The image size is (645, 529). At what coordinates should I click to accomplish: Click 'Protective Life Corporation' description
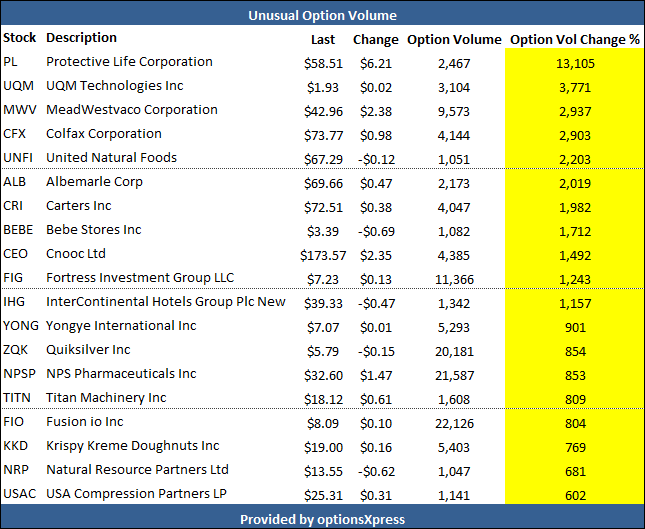[x=129, y=62]
